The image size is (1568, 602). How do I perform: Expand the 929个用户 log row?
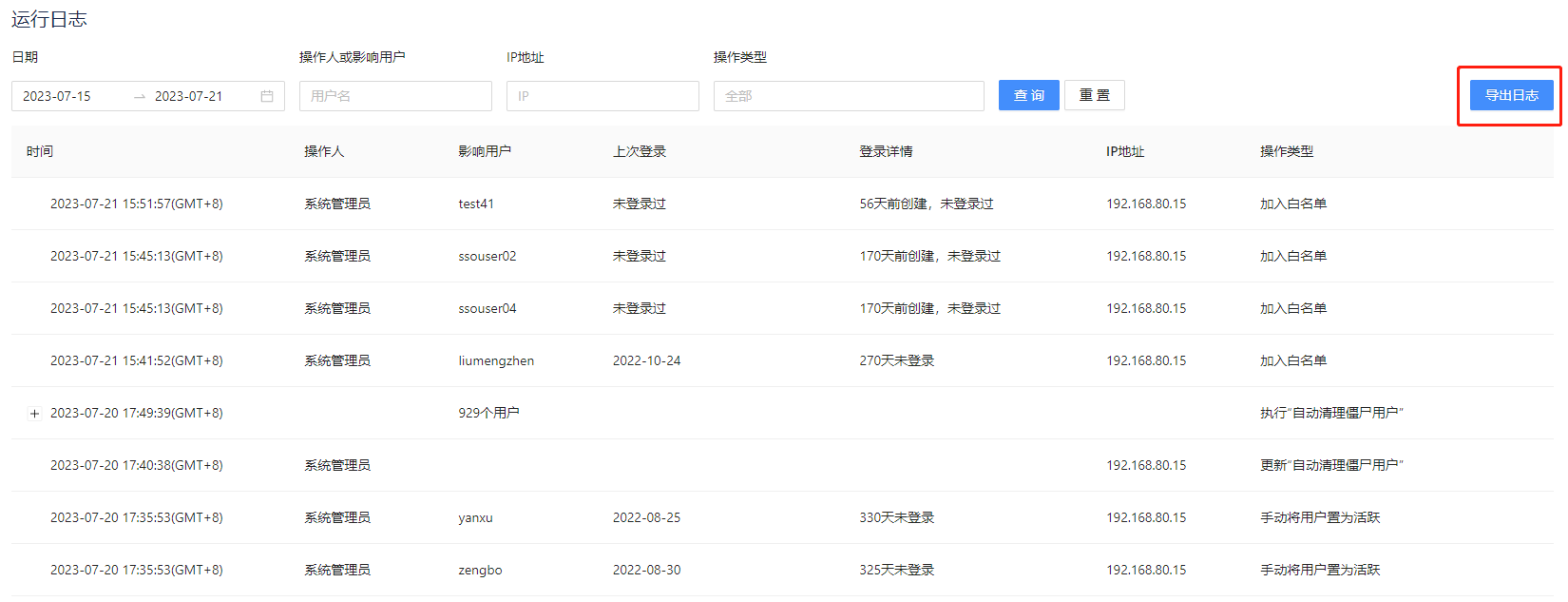[x=35, y=414]
